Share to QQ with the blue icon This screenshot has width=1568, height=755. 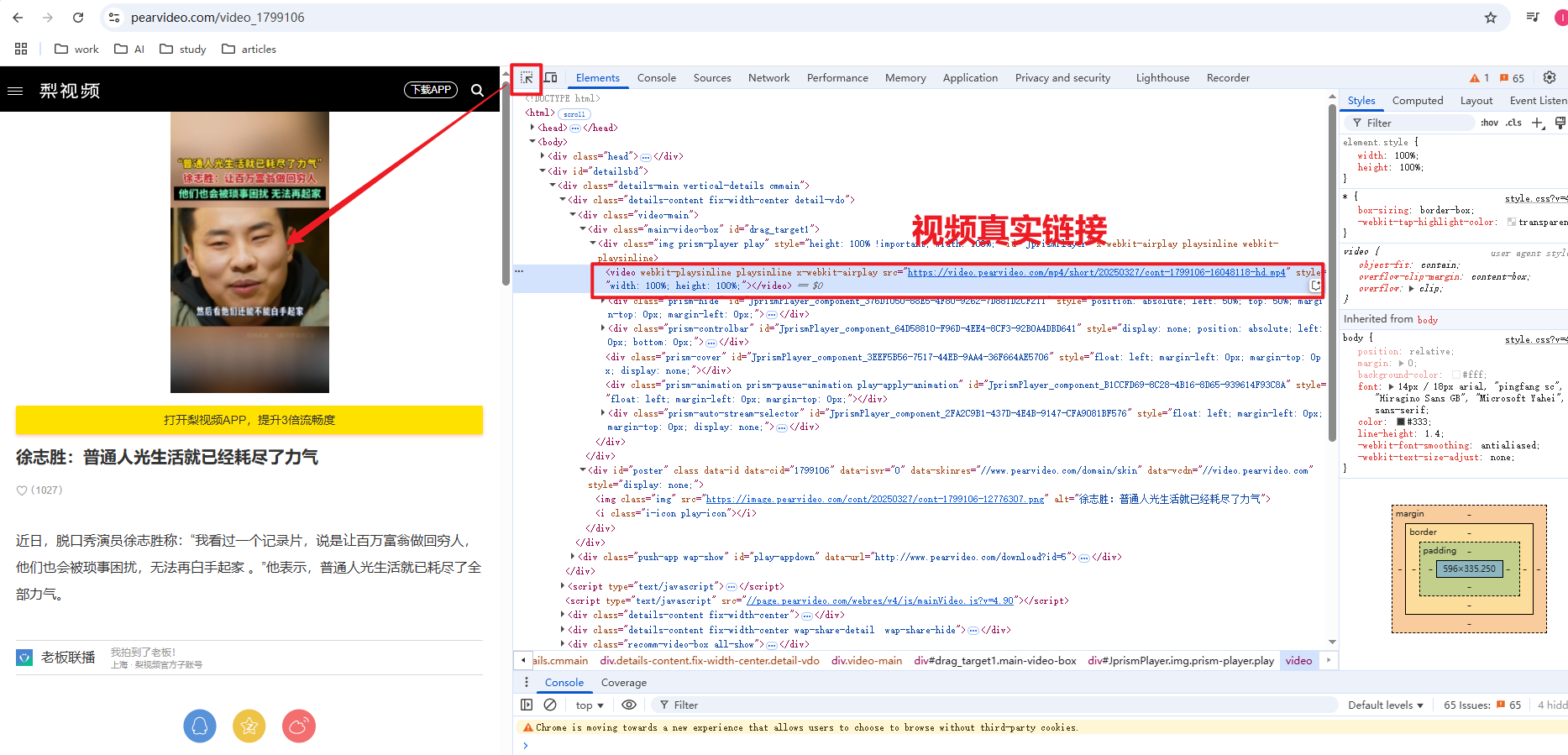point(200,726)
